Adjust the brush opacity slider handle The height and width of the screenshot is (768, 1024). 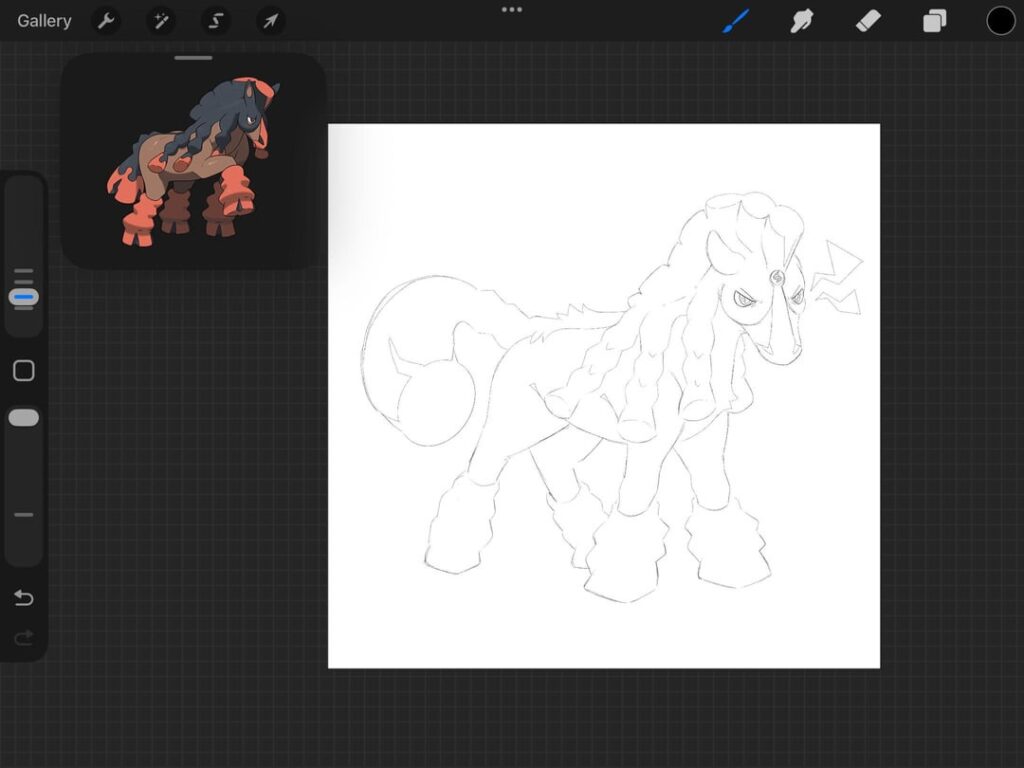pyautogui.click(x=24, y=418)
